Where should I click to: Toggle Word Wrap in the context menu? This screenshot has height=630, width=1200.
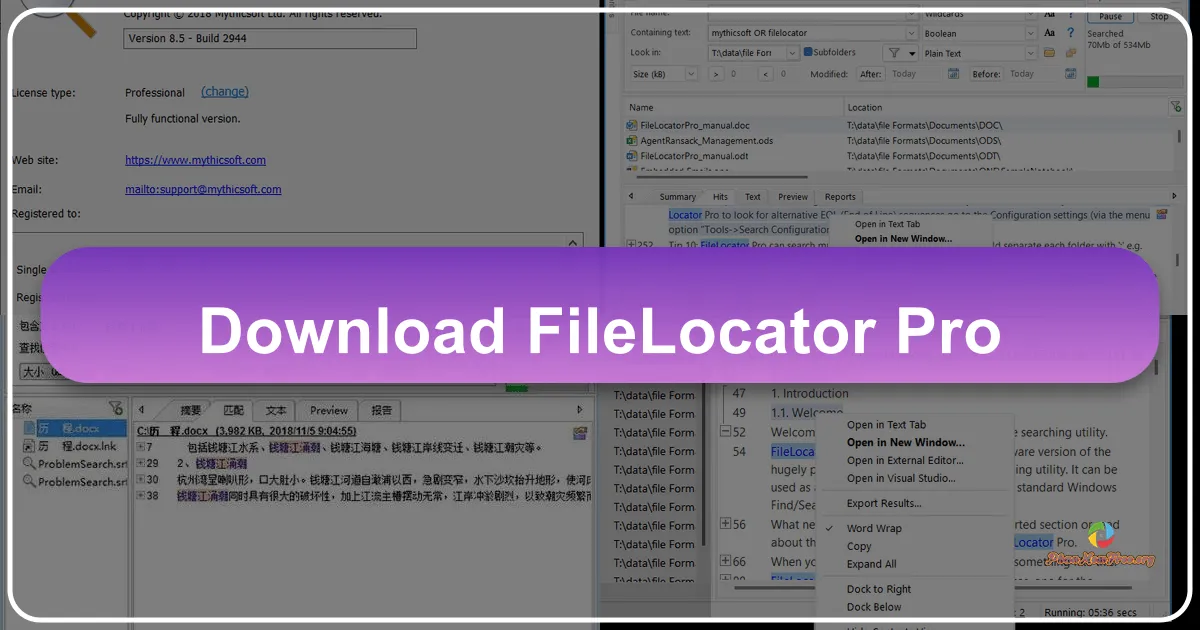(x=873, y=527)
